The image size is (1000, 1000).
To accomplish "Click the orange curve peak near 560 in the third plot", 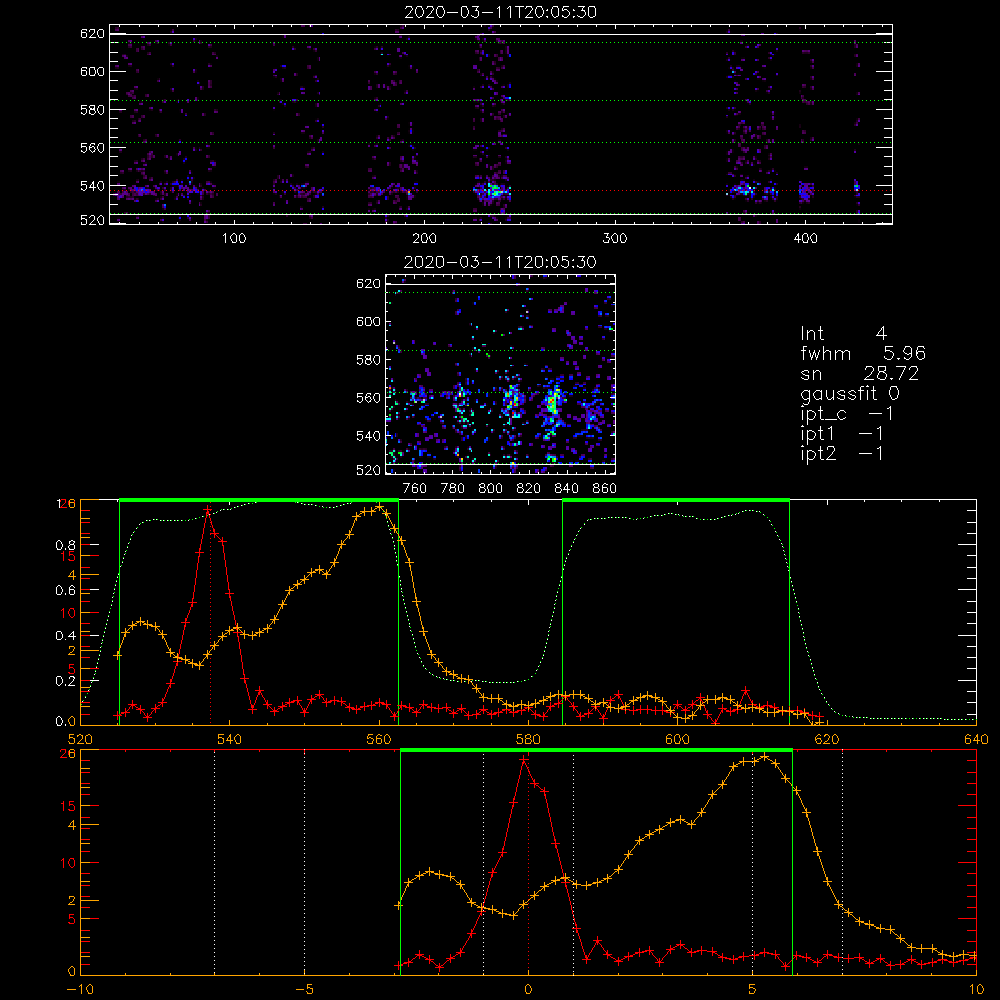I will (379, 506).
